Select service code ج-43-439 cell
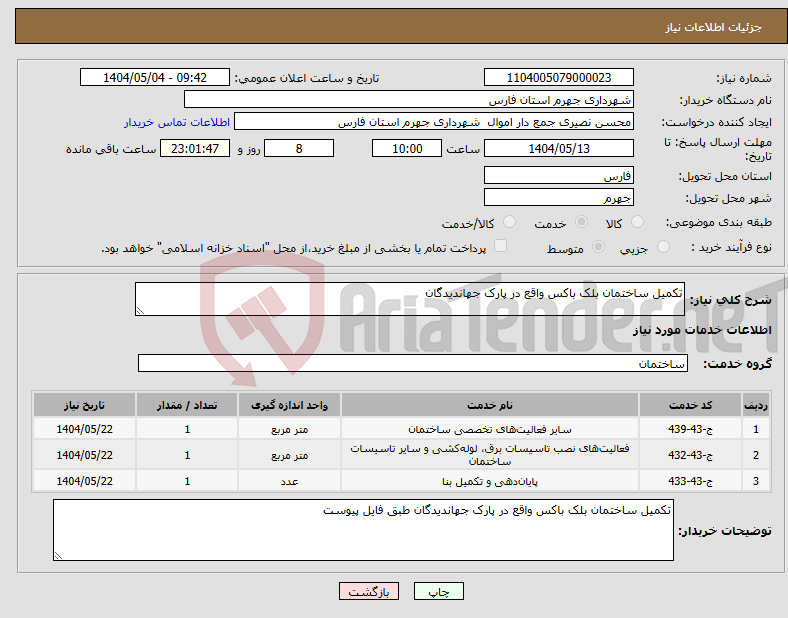Screen dimensions: 788x618 (691, 429)
